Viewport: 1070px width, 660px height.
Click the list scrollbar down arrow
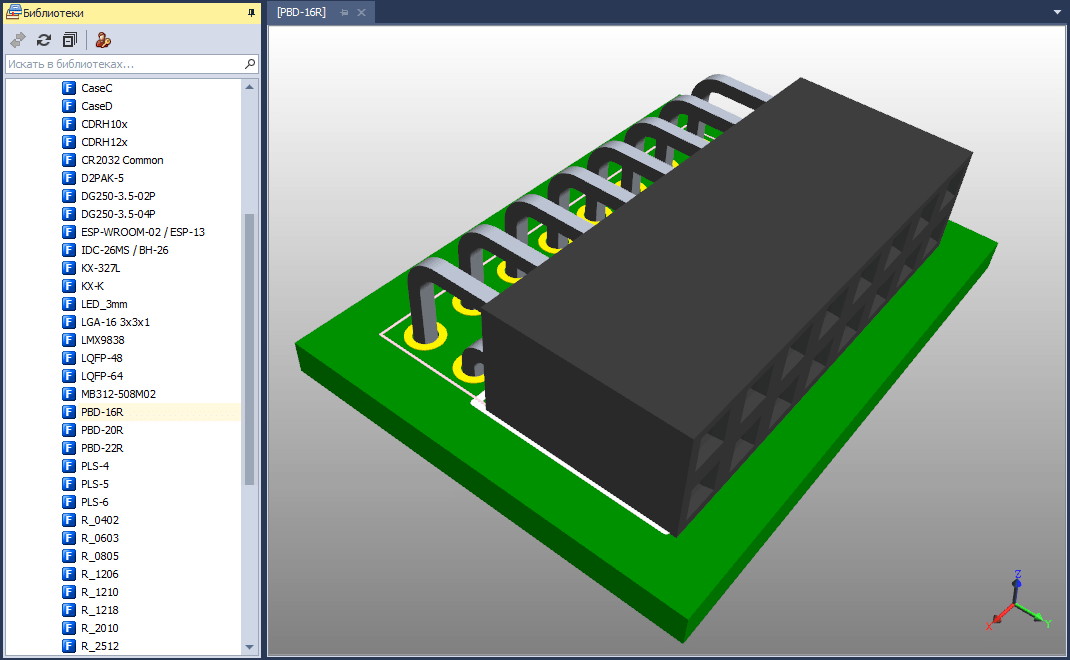pyautogui.click(x=249, y=646)
